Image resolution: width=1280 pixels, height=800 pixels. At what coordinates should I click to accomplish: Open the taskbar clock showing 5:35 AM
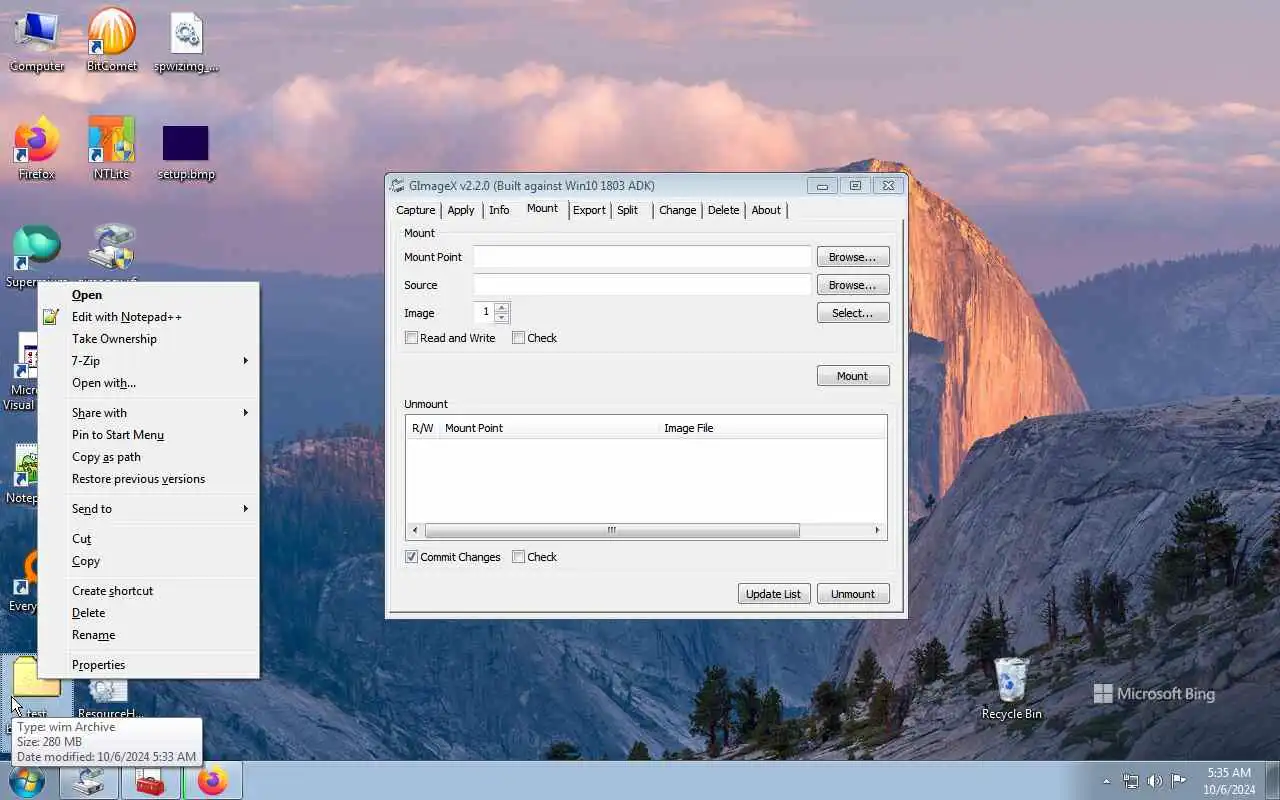pyautogui.click(x=1229, y=781)
